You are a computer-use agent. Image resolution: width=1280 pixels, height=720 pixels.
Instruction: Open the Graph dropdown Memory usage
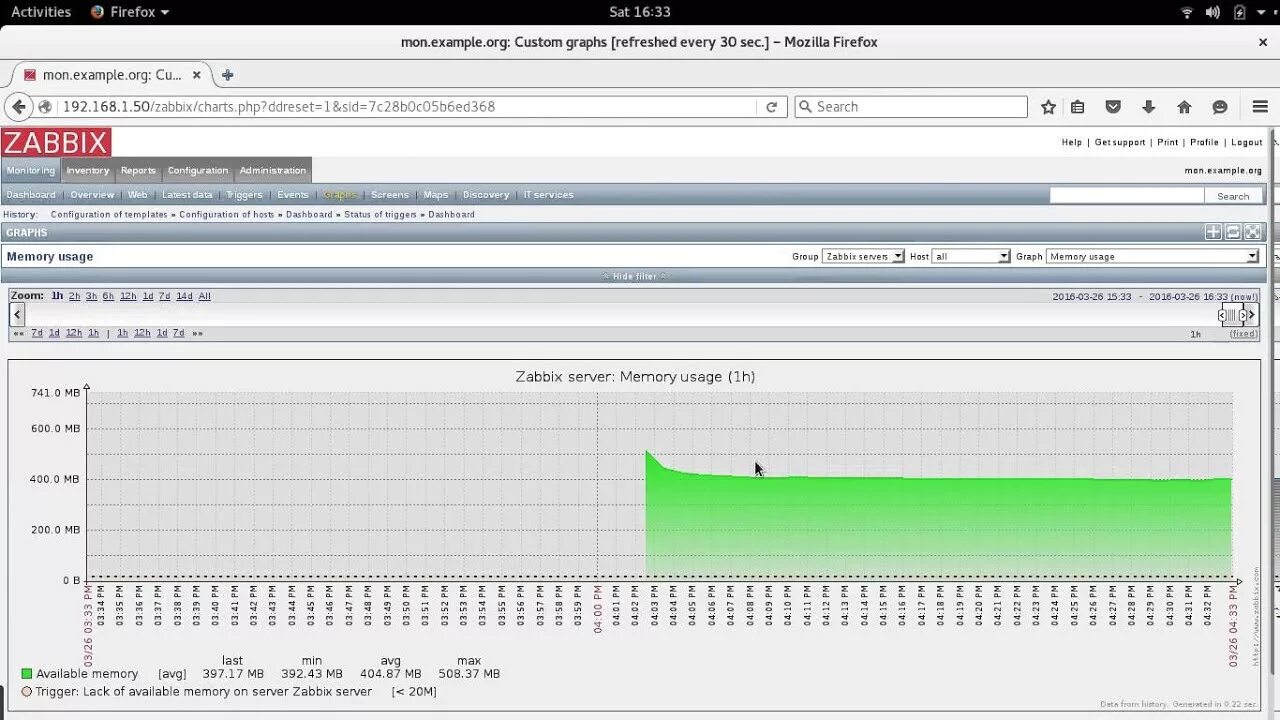tap(1152, 256)
